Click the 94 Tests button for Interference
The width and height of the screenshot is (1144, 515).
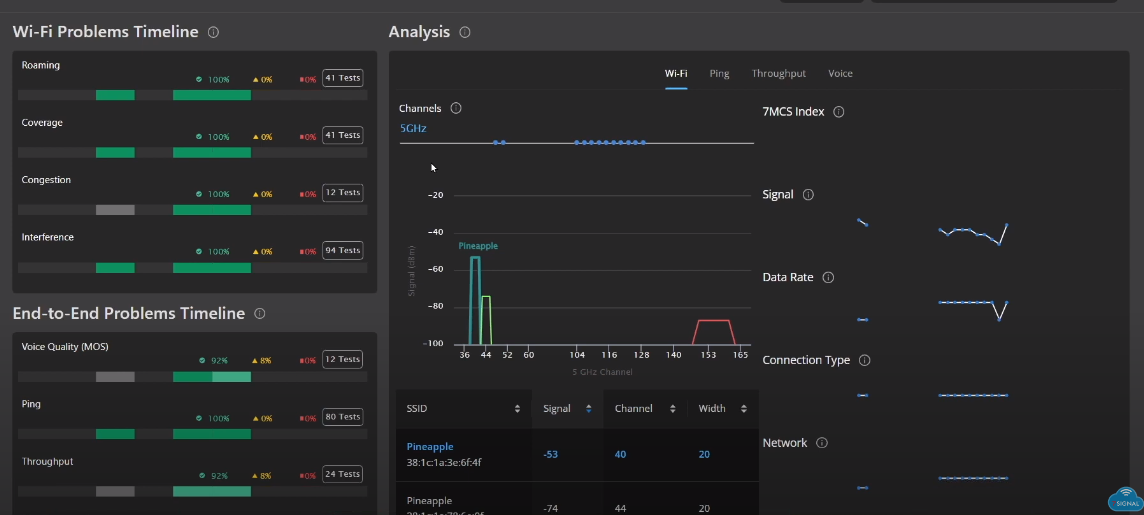[342, 251]
